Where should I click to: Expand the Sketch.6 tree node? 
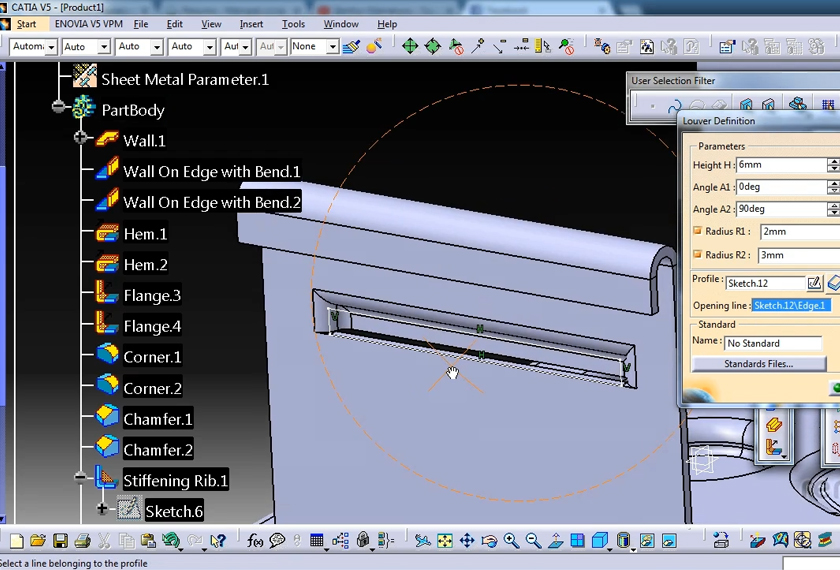click(x=101, y=509)
